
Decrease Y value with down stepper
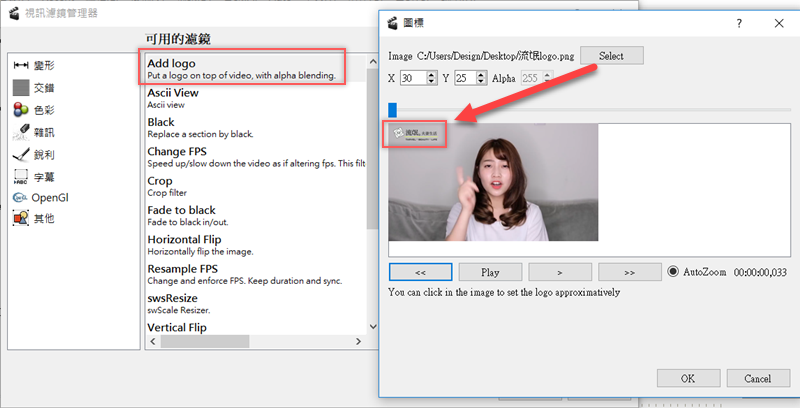click(x=482, y=82)
